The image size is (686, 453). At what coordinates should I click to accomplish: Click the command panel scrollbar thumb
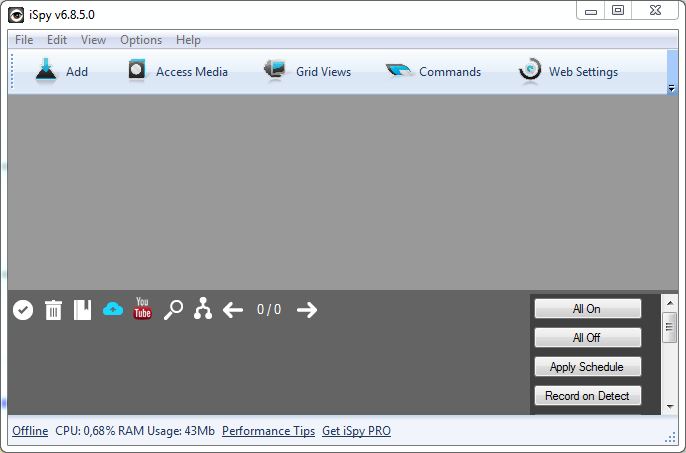pyautogui.click(x=669, y=327)
